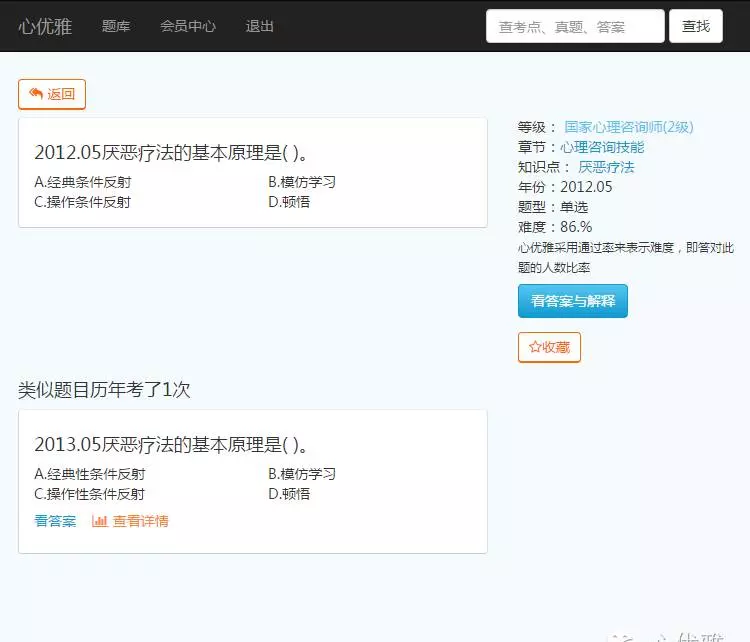This screenshot has height=642, width=750.
Task: Click the 看答案 link under 2013.05 question
Action: click(55, 521)
